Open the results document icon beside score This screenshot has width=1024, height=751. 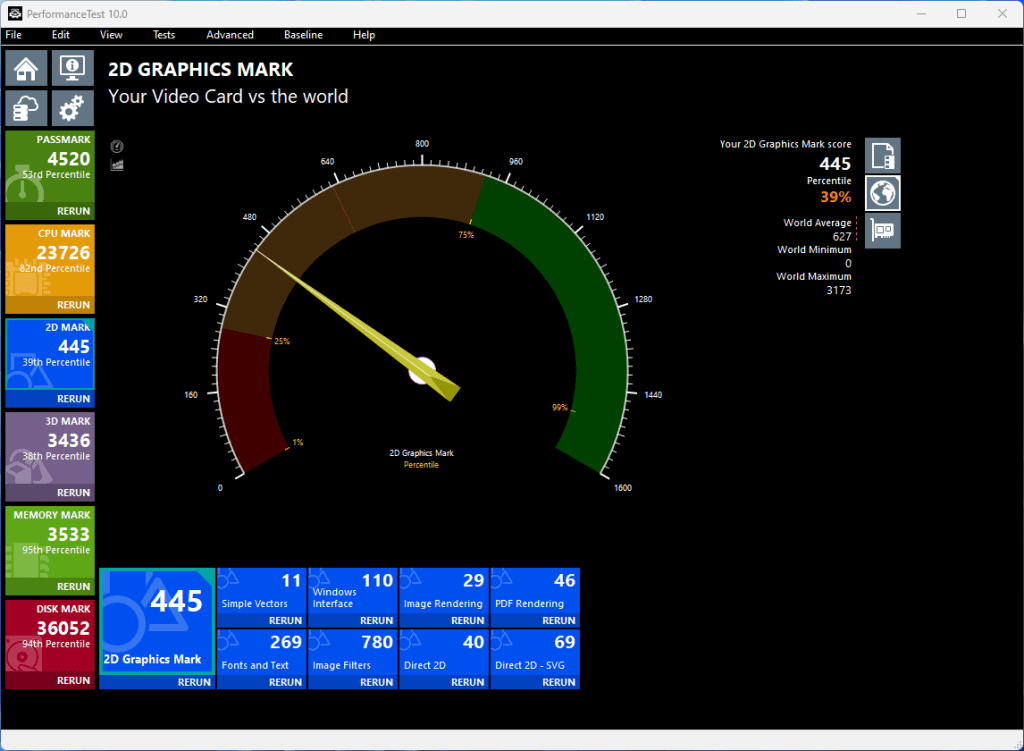point(883,155)
